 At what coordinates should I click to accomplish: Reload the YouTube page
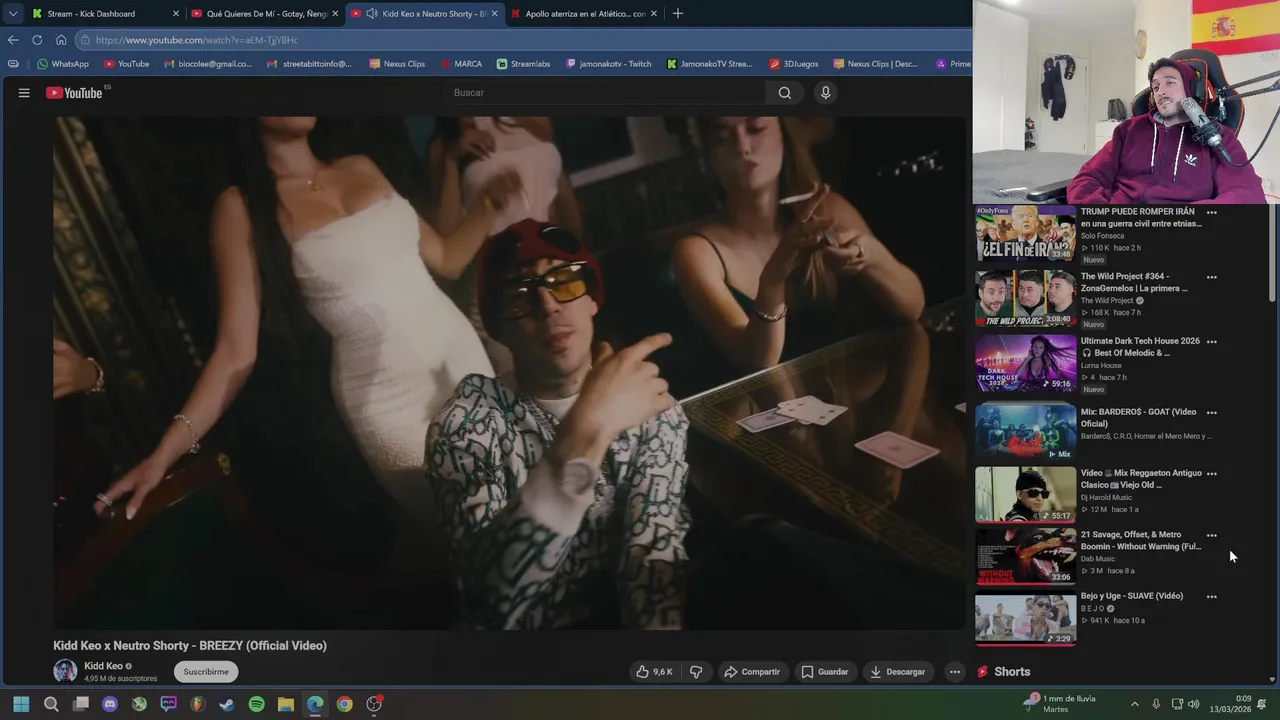point(37,40)
